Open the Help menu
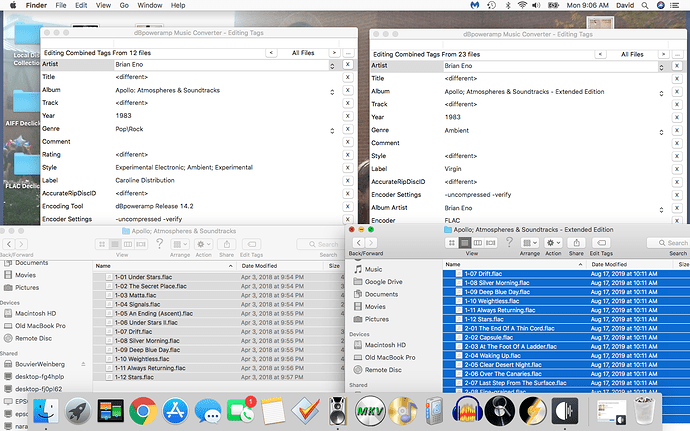 pyautogui.click(x=178, y=5)
